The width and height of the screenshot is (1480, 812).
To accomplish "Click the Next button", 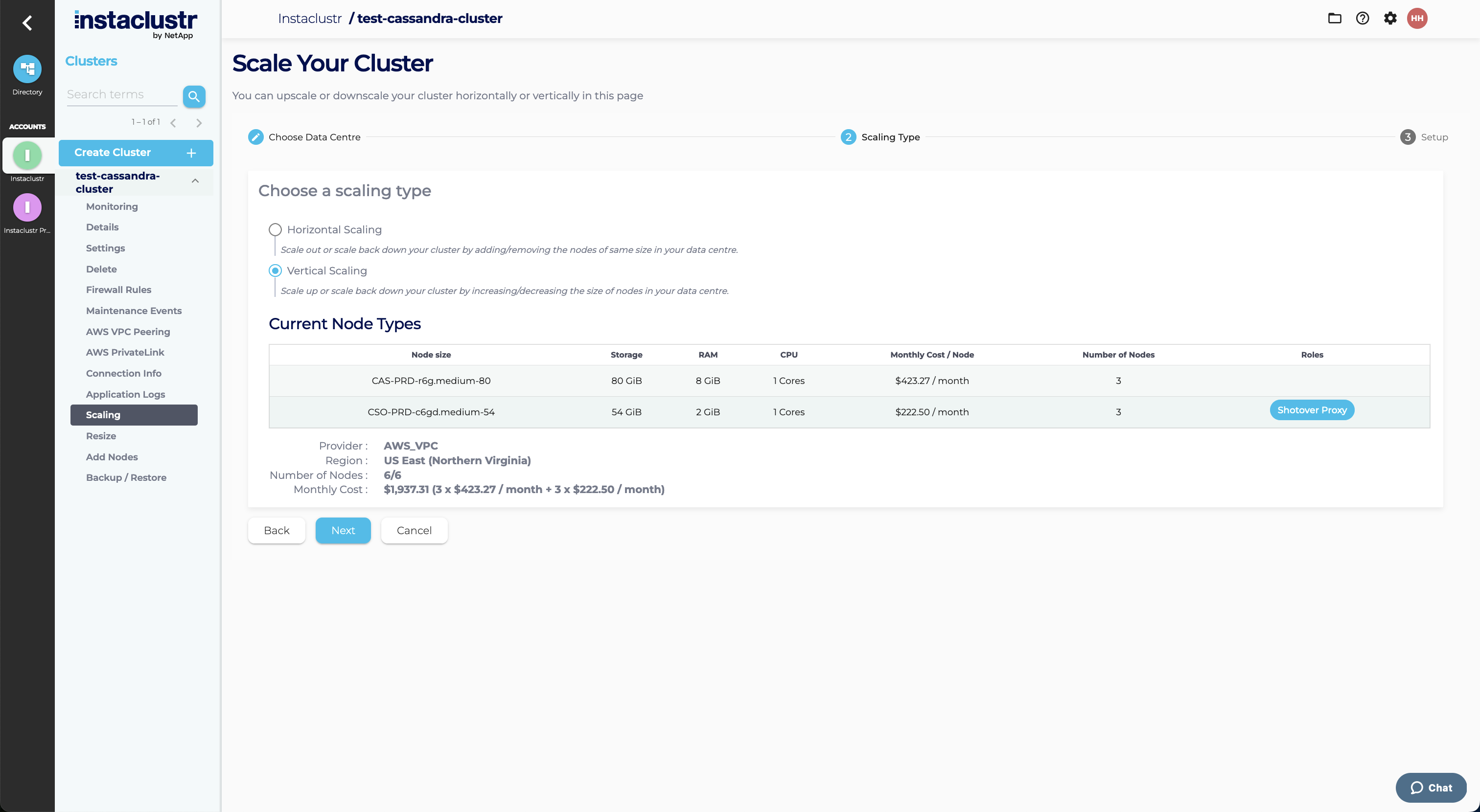I will tap(343, 531).
